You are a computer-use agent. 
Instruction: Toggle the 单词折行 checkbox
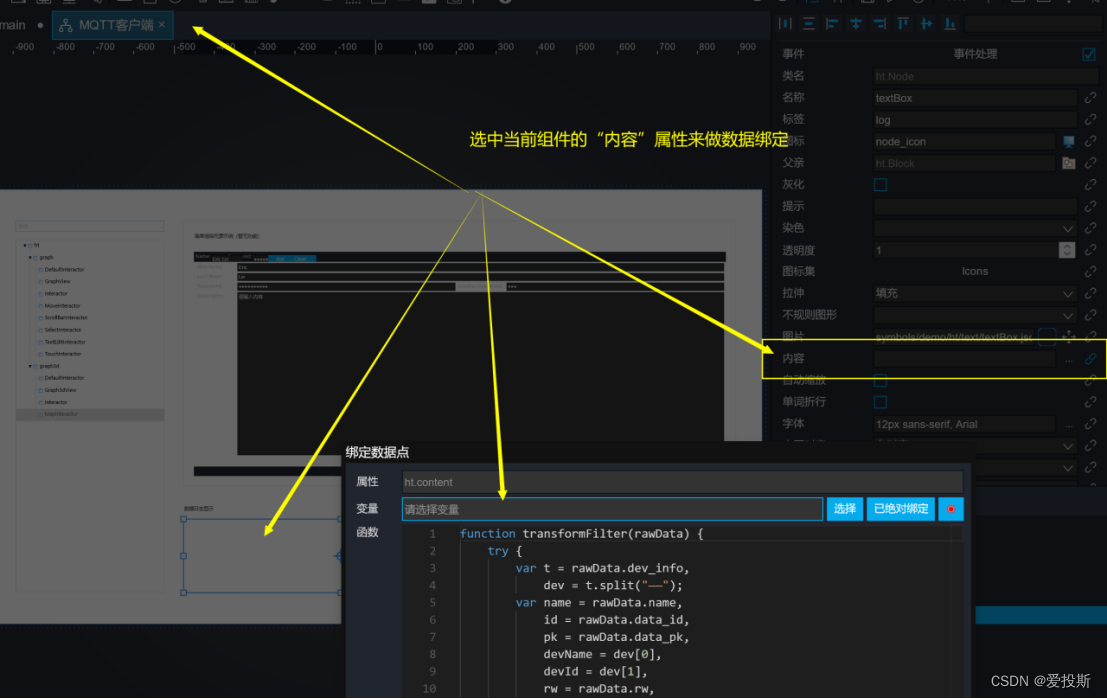click(879, 402)
